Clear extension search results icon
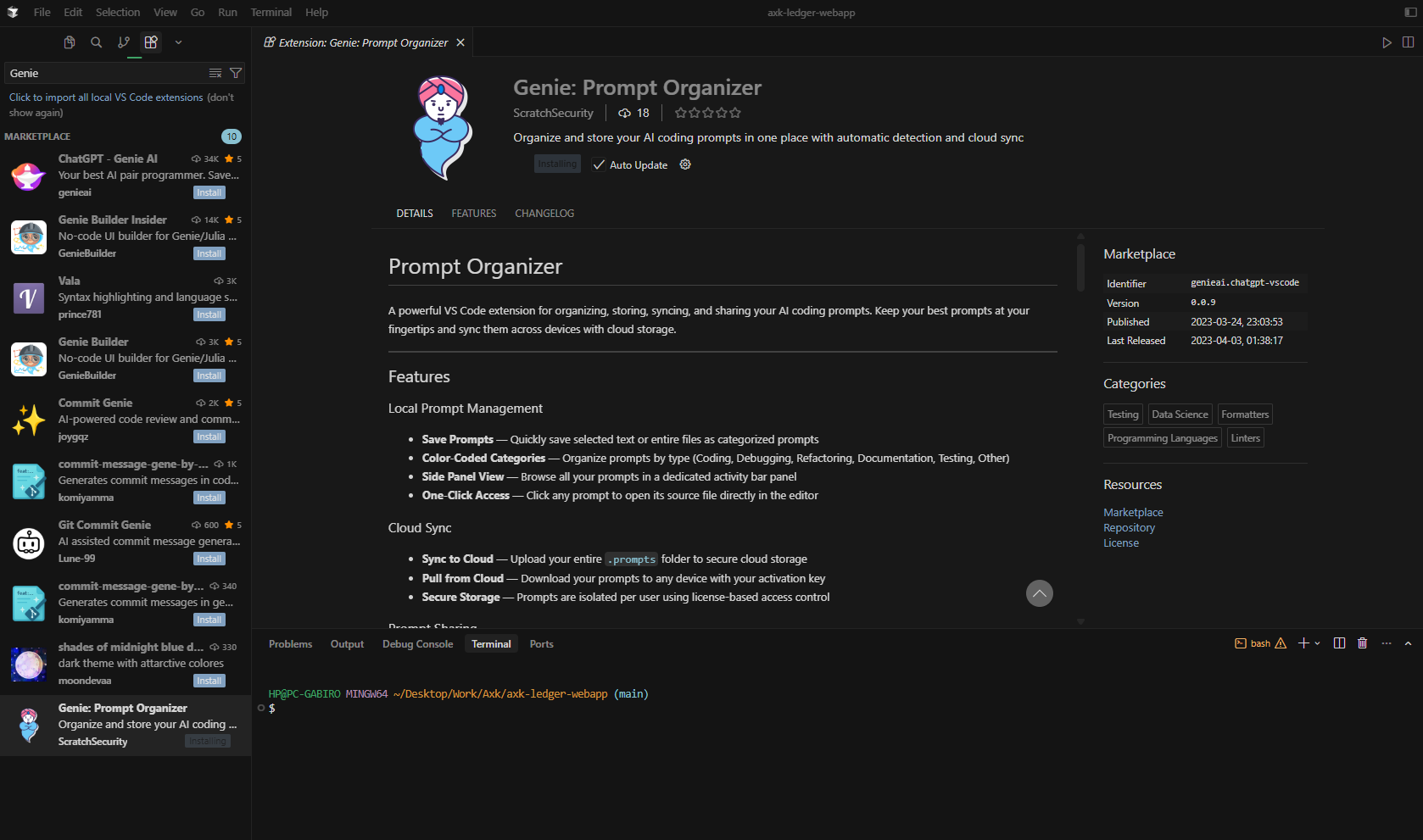1423x840 pixels. coord(215,73)
